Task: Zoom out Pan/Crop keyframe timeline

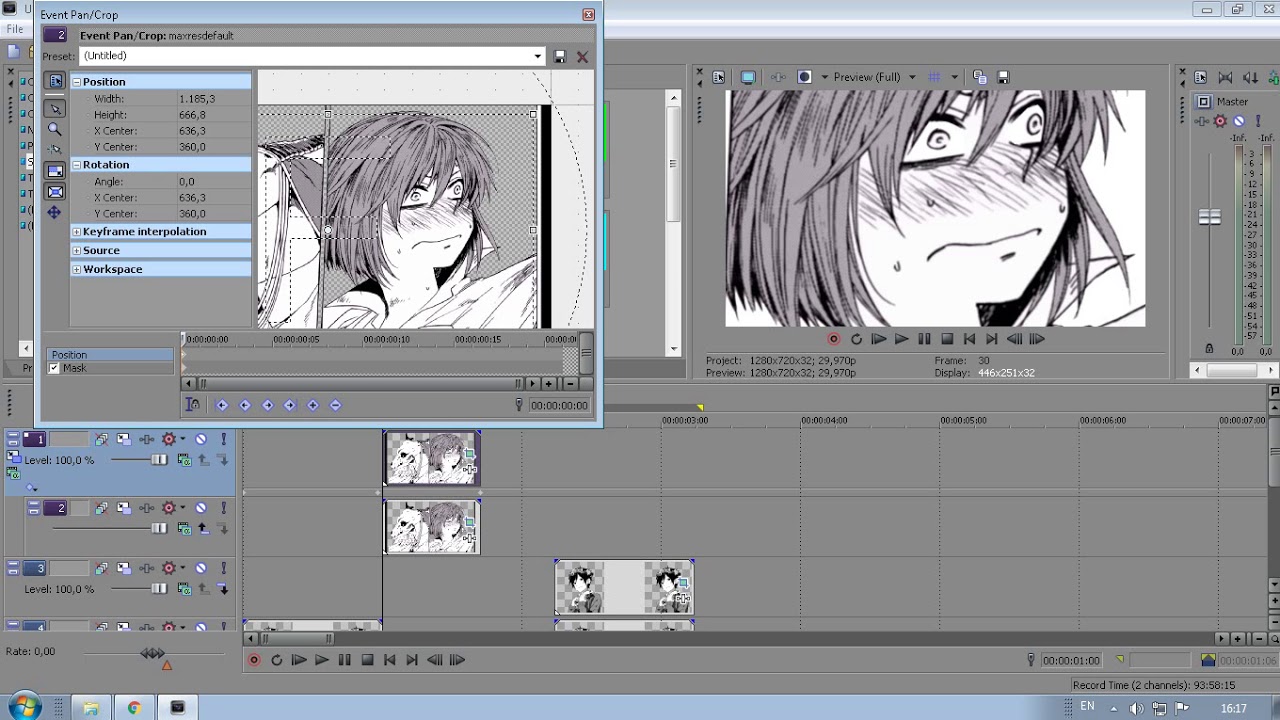Action: pos(570,384)
